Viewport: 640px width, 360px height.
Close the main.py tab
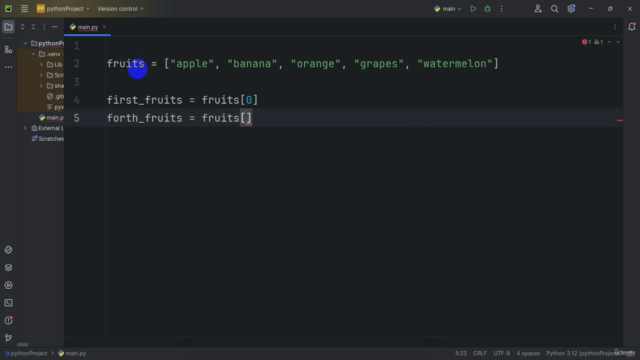[x=104, y=27]
